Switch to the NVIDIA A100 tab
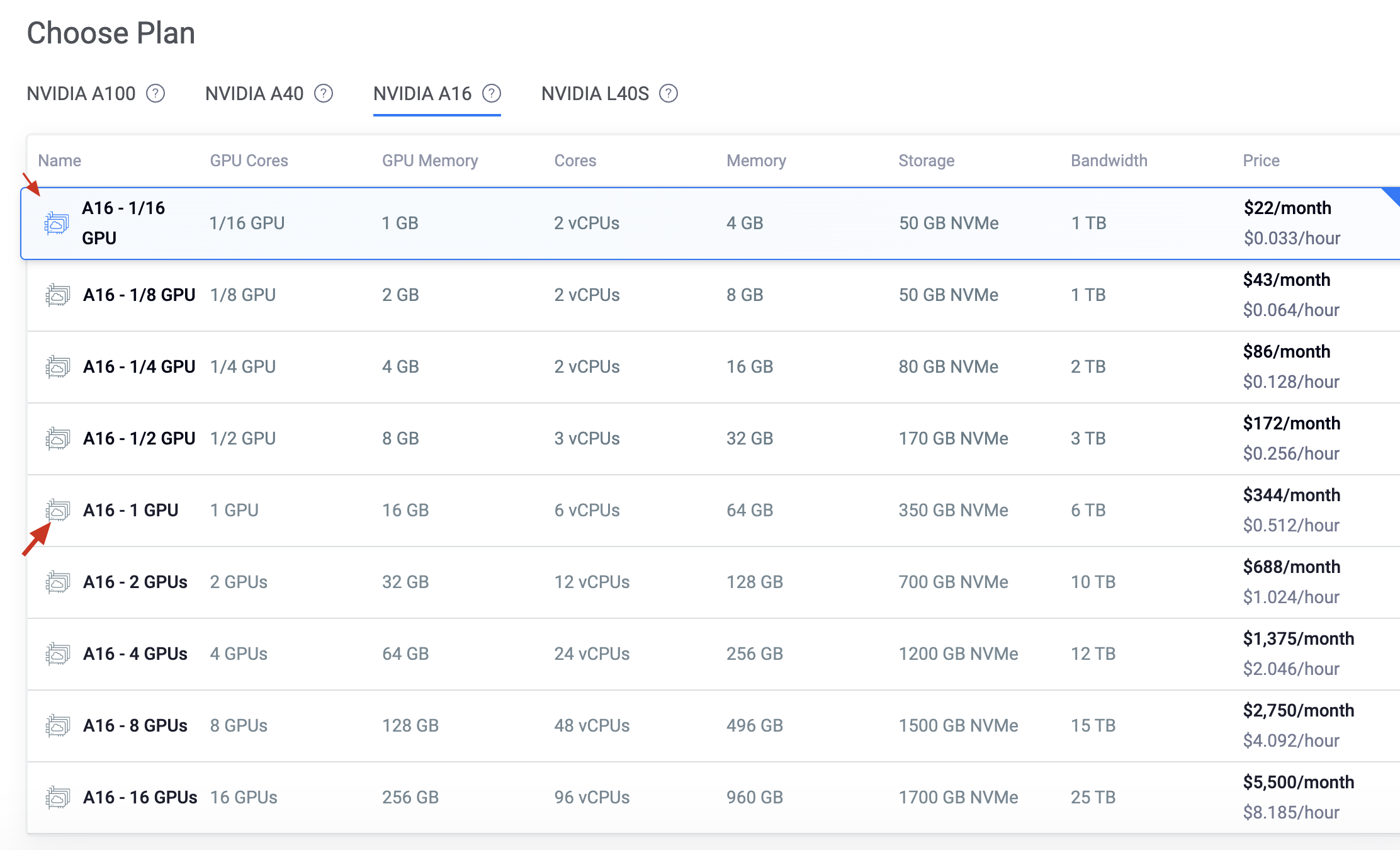The image size is (1400, 850). tap(81, 94)
